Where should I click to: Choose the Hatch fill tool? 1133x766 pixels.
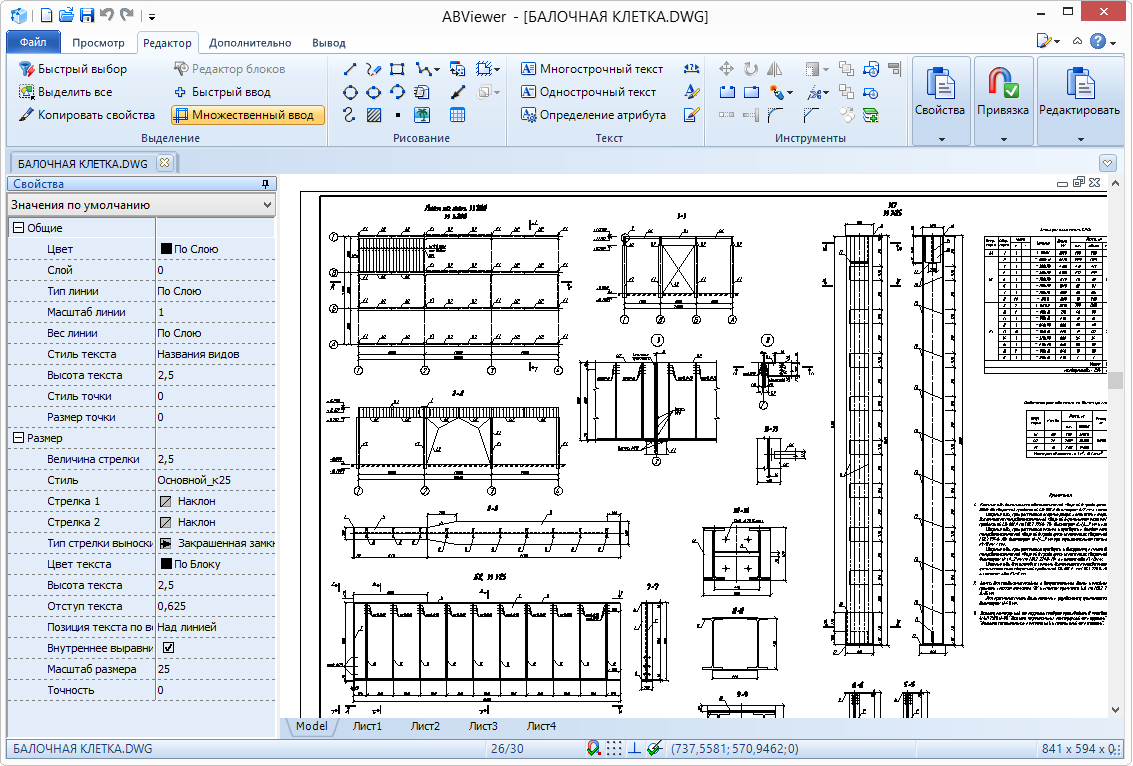[x=374, y=115]
